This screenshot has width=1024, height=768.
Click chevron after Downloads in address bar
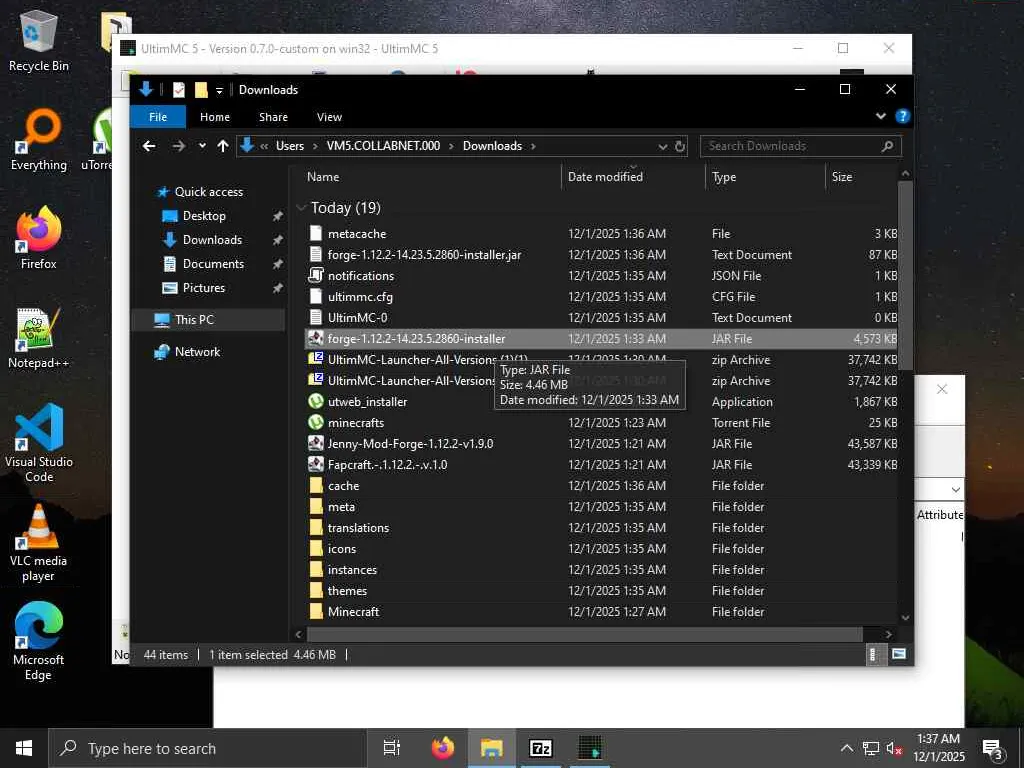[x=534, y=146]
